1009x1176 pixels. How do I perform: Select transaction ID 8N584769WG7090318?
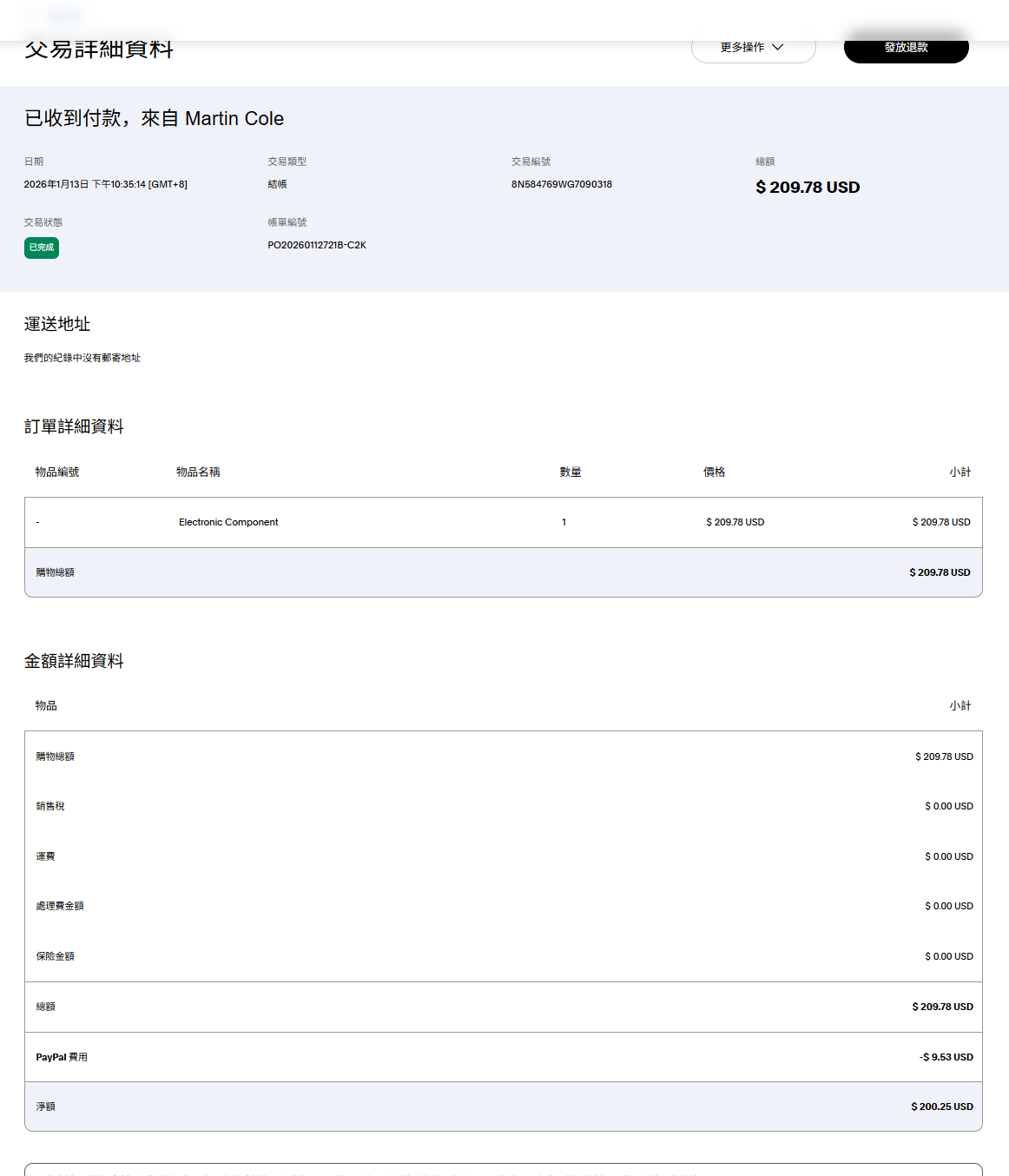(x=561, y=184)
